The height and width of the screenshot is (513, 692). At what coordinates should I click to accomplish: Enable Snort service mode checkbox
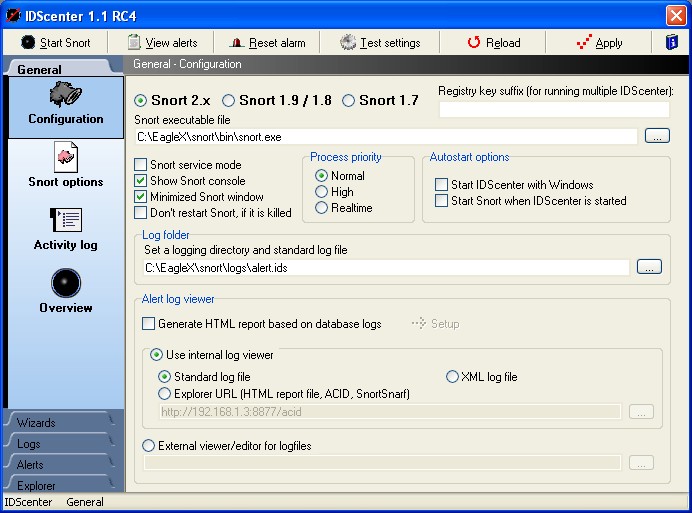[140, 165]
